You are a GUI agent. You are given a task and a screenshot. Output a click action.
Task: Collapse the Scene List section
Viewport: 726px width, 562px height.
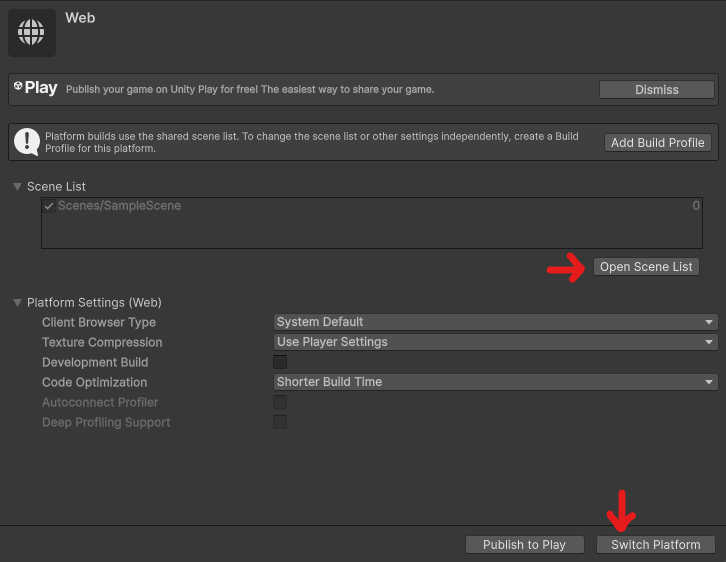pos(18,187)
